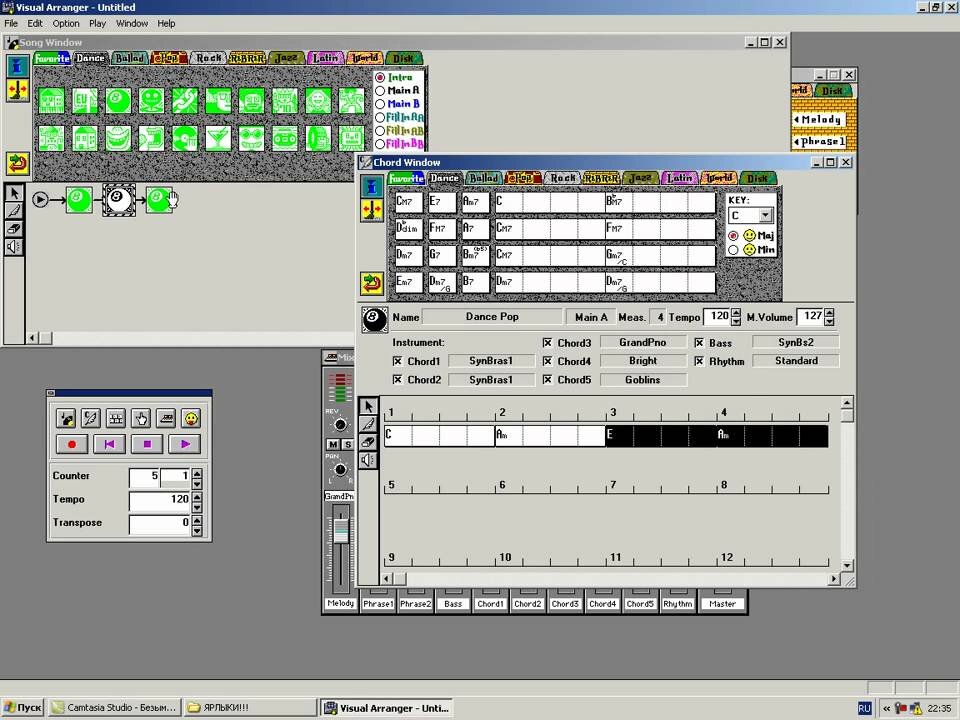This screenshot has width=960, height=720.
Task: Click the SynBras1 instrument button for Chord1
Action: [x=490, y=361]
